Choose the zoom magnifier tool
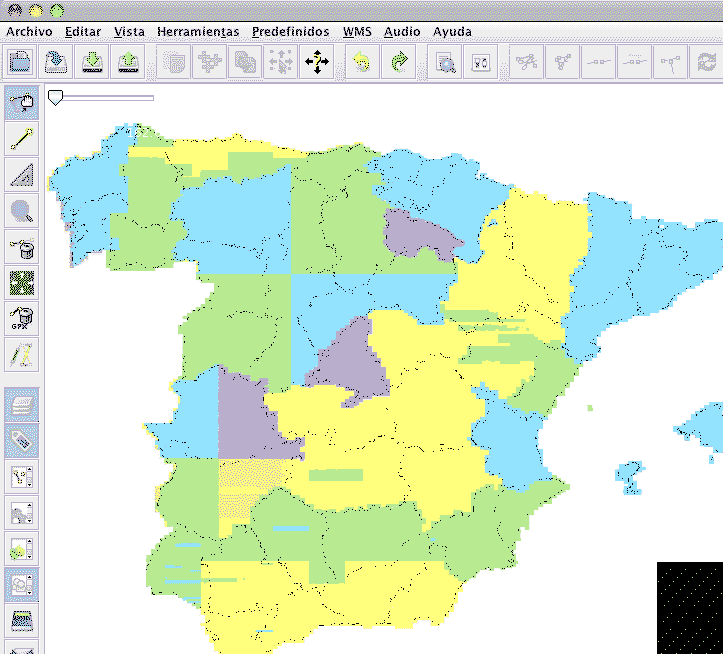The image size is (723, 654). click(x=22, y=211)
